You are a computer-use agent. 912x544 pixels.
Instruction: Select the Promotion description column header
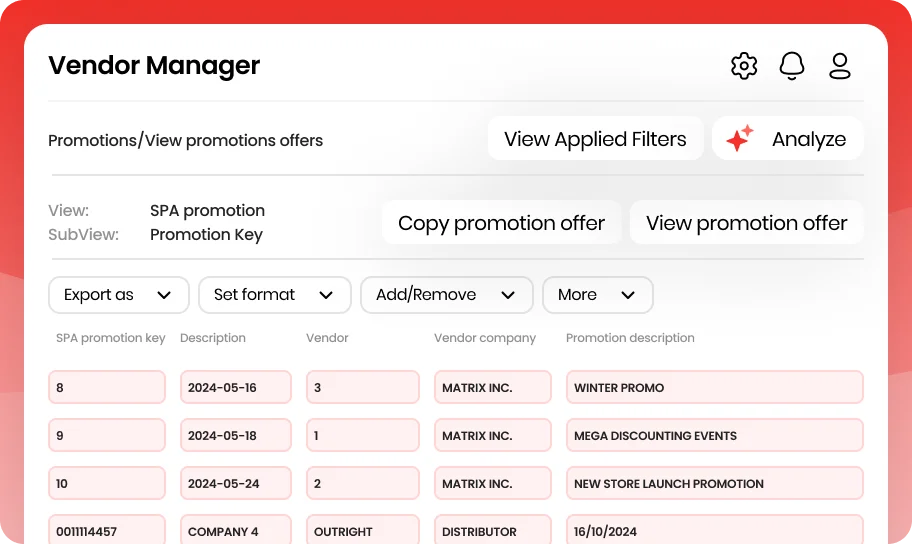(630, 338)
